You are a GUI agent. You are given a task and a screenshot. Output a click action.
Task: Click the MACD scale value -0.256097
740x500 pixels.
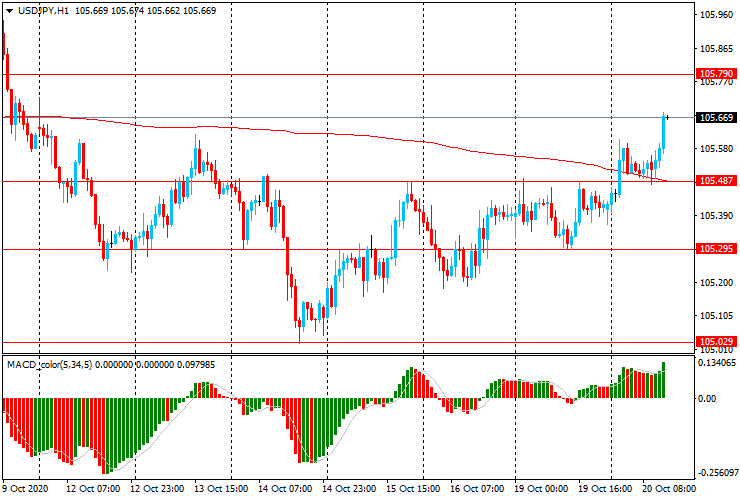pyautogui.click(x=717, y=473)
